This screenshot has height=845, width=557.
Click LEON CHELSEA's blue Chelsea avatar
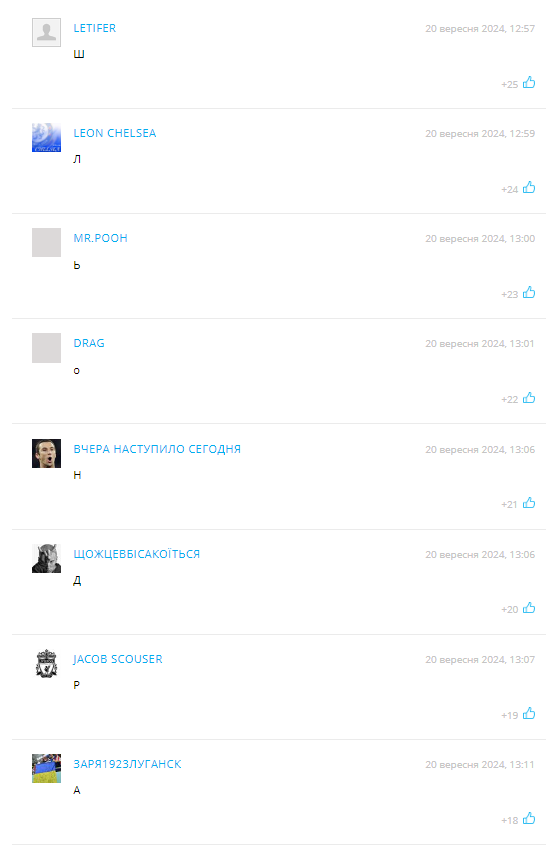click(x=46, y=137)
